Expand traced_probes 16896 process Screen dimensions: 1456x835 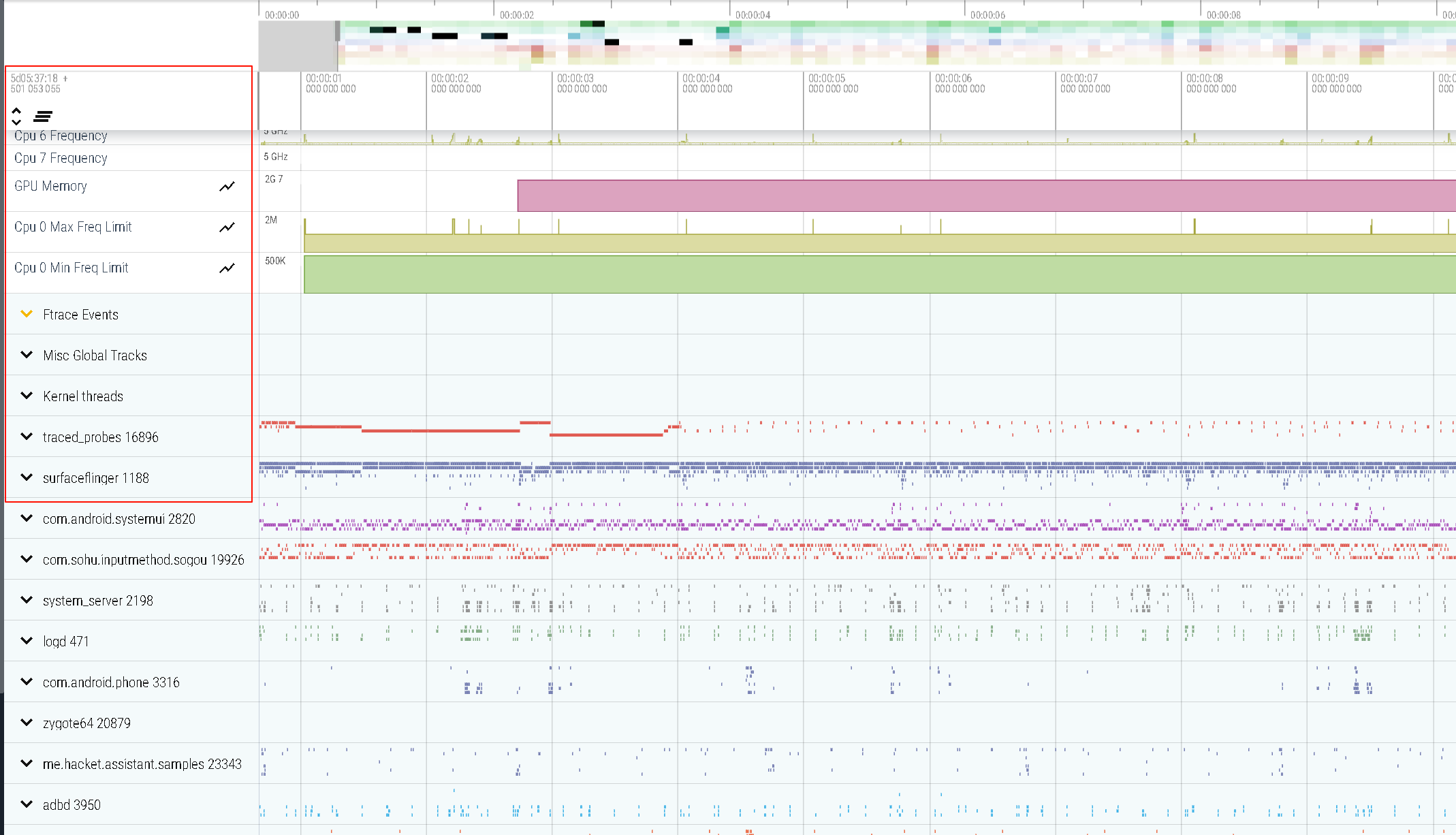click(x=27, y=437)
